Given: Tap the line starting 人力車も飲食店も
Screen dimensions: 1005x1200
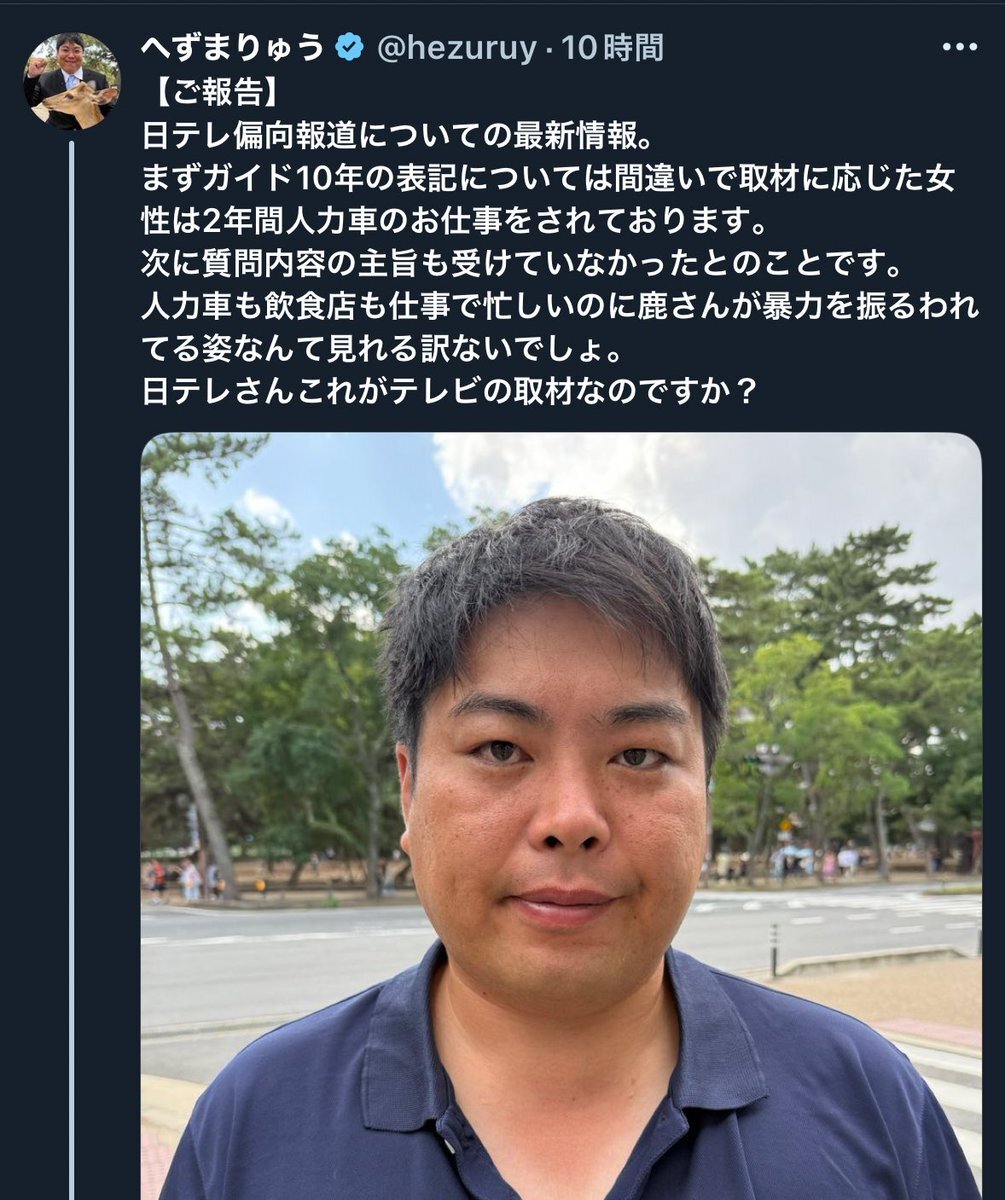Looking at the screenshot, I should pos(560,306).
